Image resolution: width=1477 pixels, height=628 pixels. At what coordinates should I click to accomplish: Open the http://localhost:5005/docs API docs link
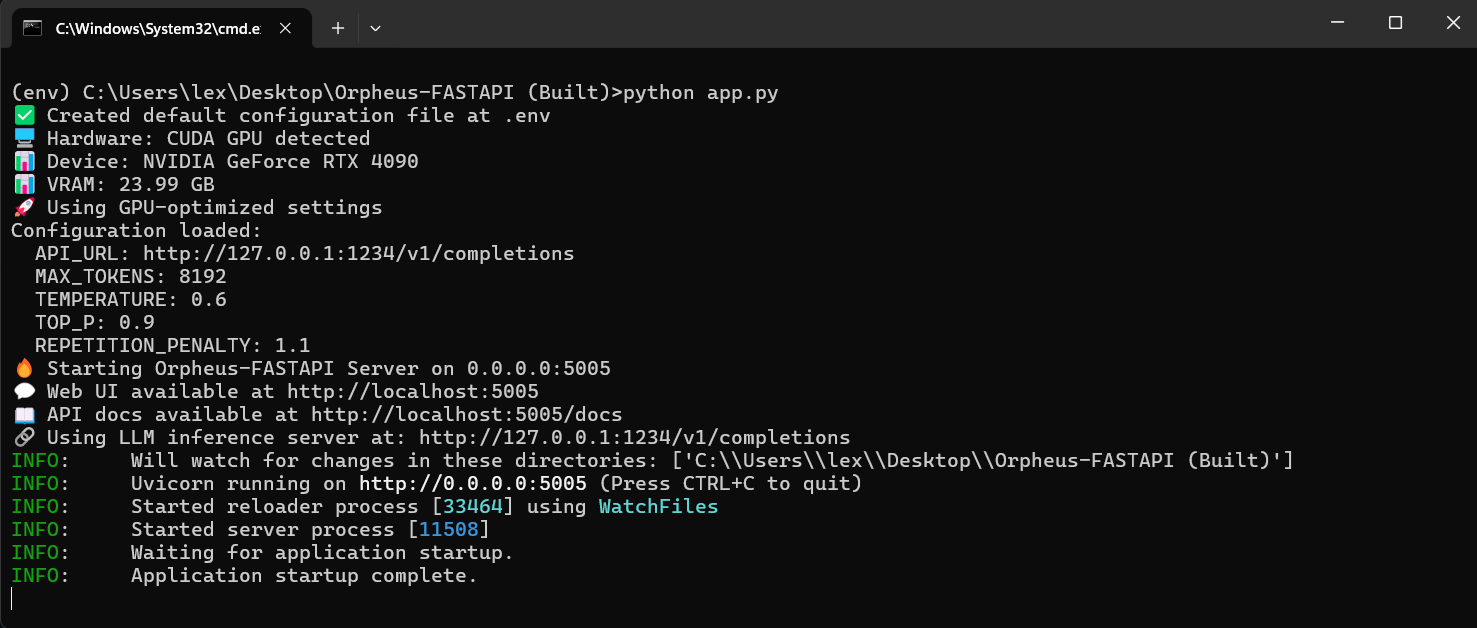pos(467,415)
